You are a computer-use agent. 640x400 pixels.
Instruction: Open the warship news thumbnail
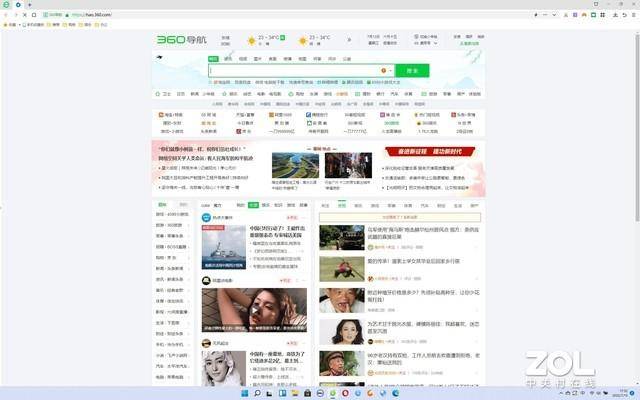point(224,247)
